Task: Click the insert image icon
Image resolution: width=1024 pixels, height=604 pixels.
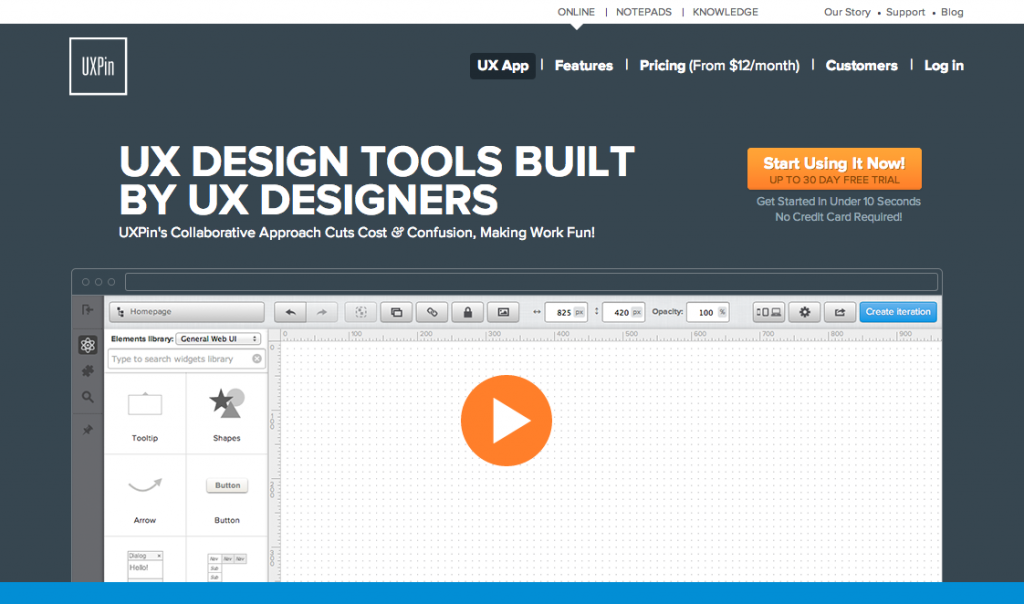Action: (x=503, y=312)
